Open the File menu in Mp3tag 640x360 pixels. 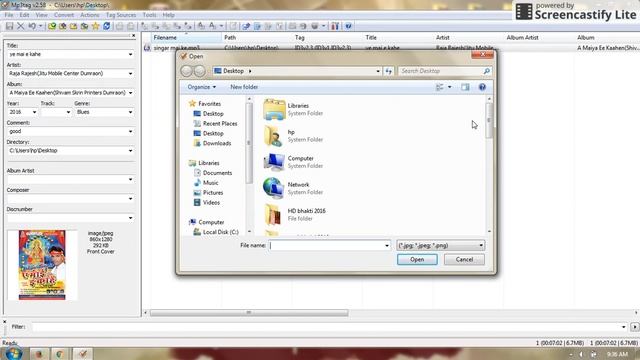click(x=9, y=15)
